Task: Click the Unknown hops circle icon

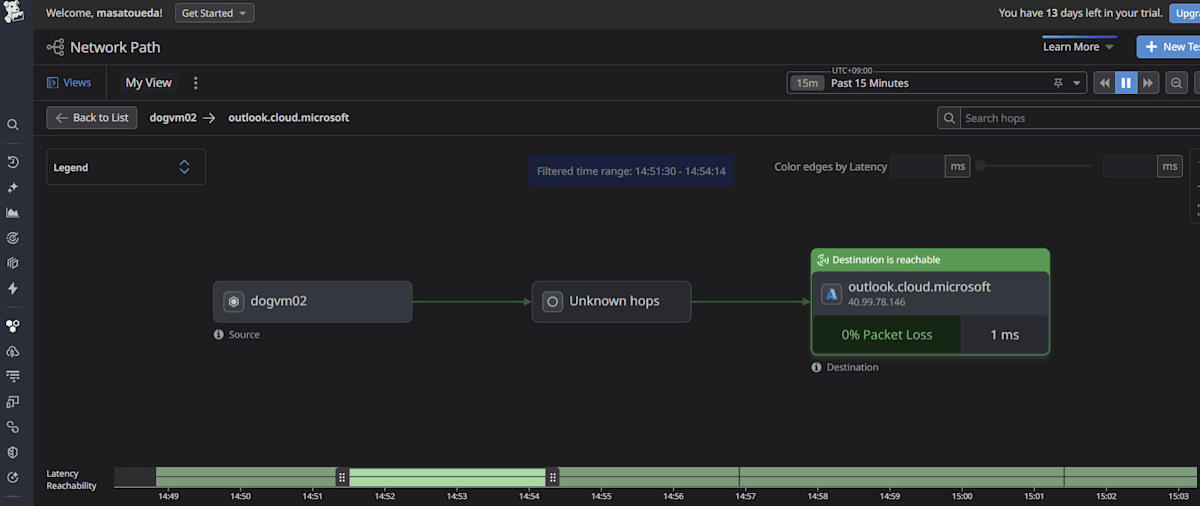Action: click(x=552, y=301)
